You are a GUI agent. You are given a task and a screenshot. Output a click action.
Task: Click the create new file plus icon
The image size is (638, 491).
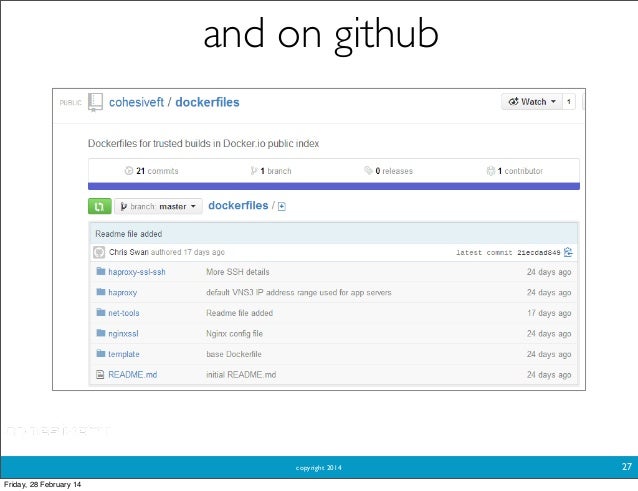point(282,207)
